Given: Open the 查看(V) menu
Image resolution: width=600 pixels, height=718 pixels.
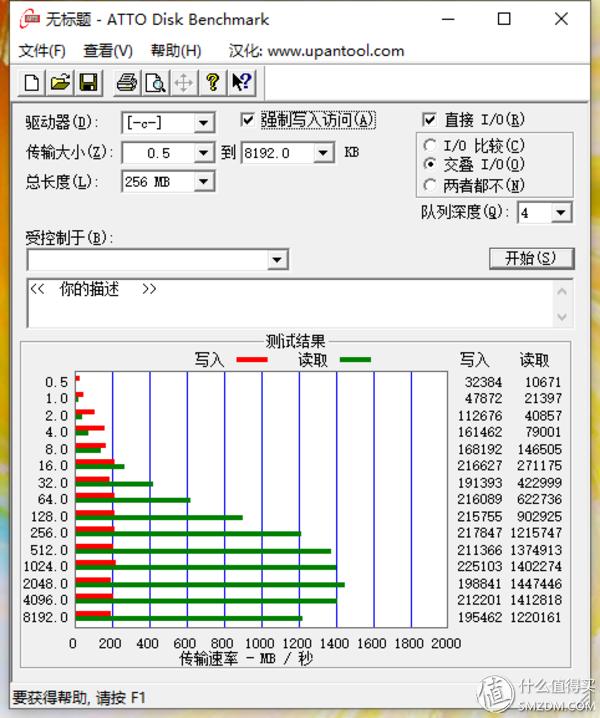Looking at the screenshot, I should 108,51.
